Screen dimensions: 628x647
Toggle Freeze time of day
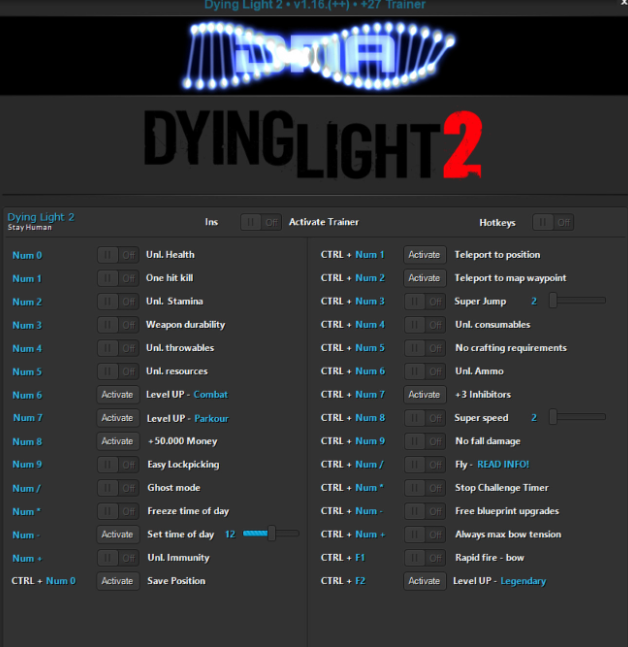pyautogui.click(x=118, y=511)
